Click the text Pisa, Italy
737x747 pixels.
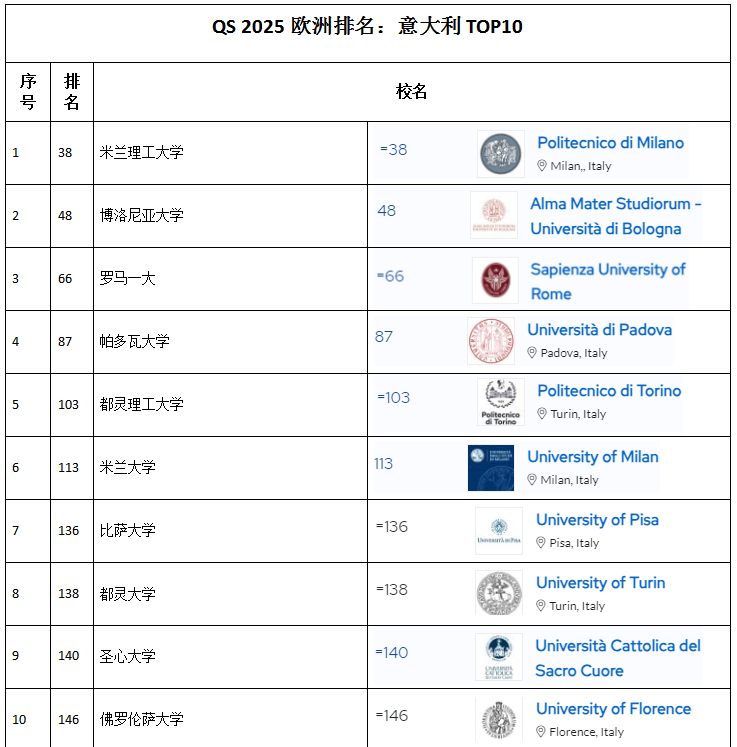tap(574, 543)
